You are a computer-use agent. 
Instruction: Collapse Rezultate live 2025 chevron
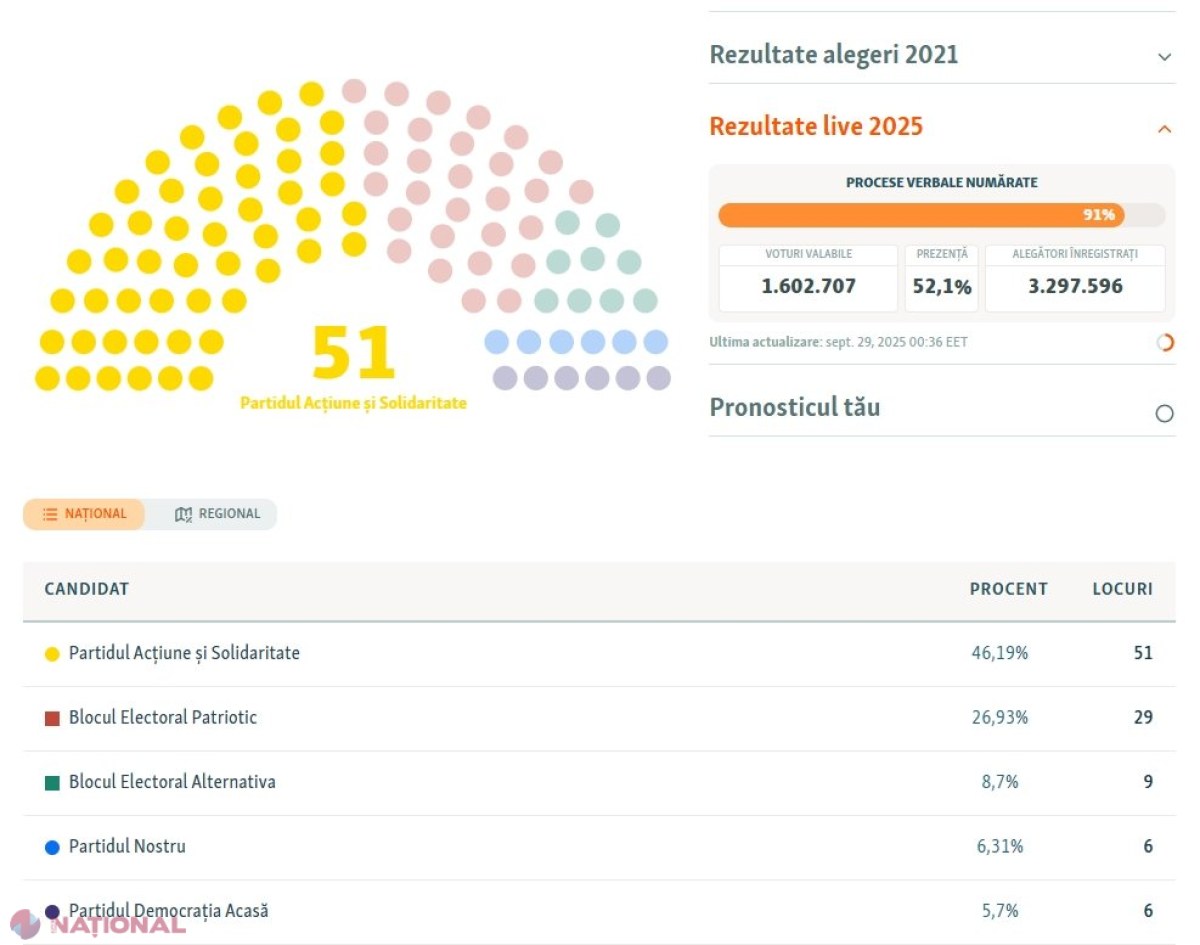click(x=1164, y=129)
